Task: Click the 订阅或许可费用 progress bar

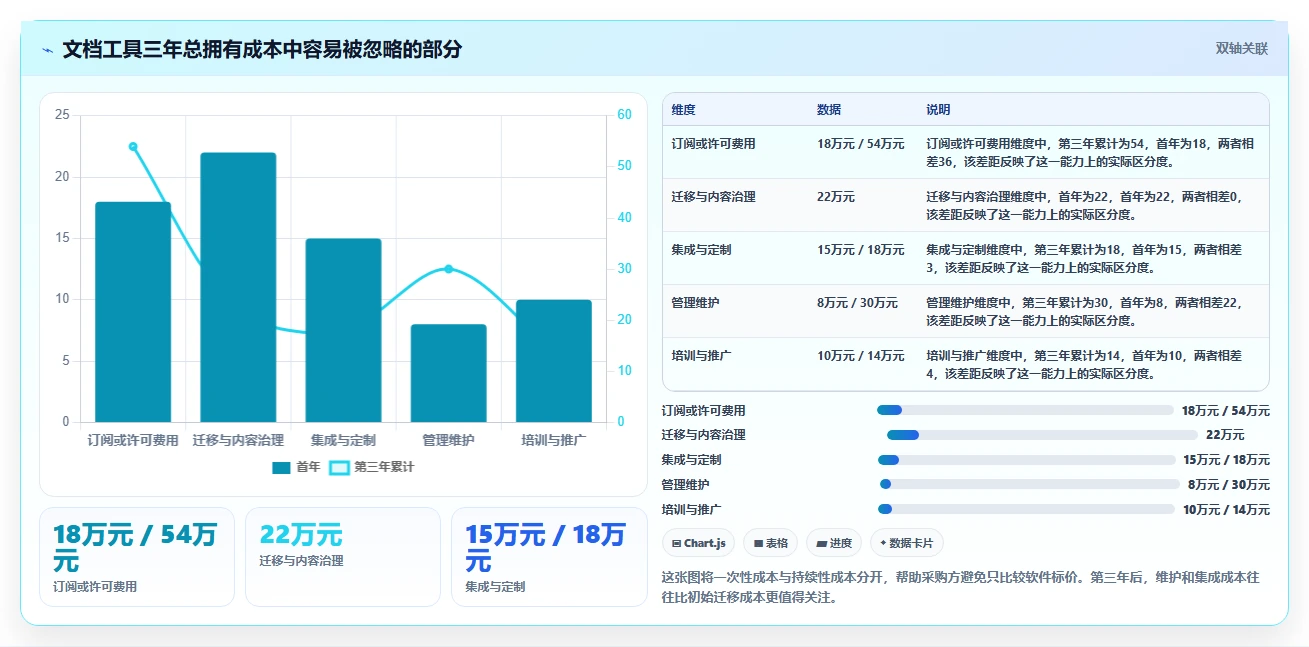Action: (1025, 410)
